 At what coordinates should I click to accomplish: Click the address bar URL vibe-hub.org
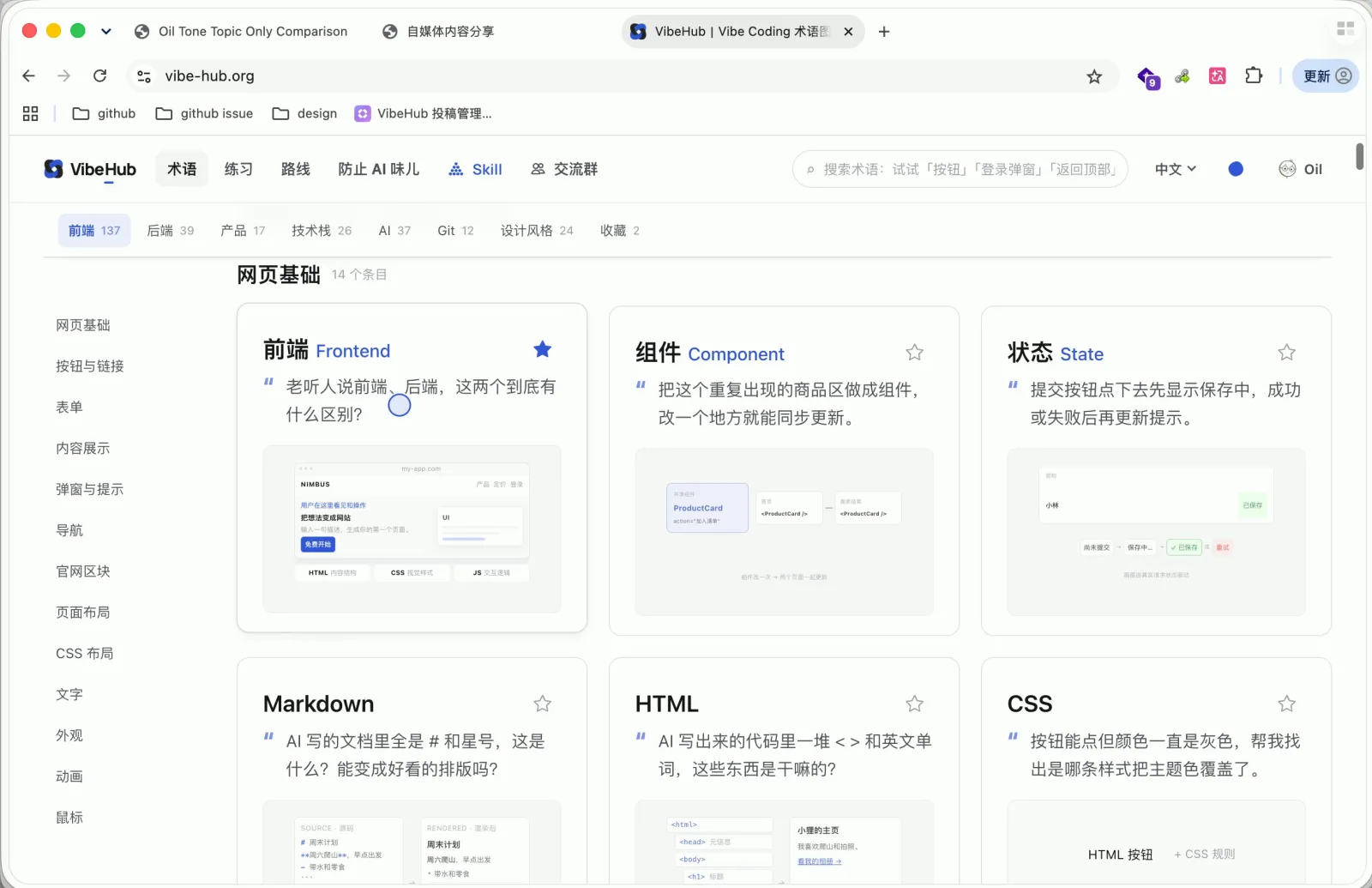click(x=210, y=76)
